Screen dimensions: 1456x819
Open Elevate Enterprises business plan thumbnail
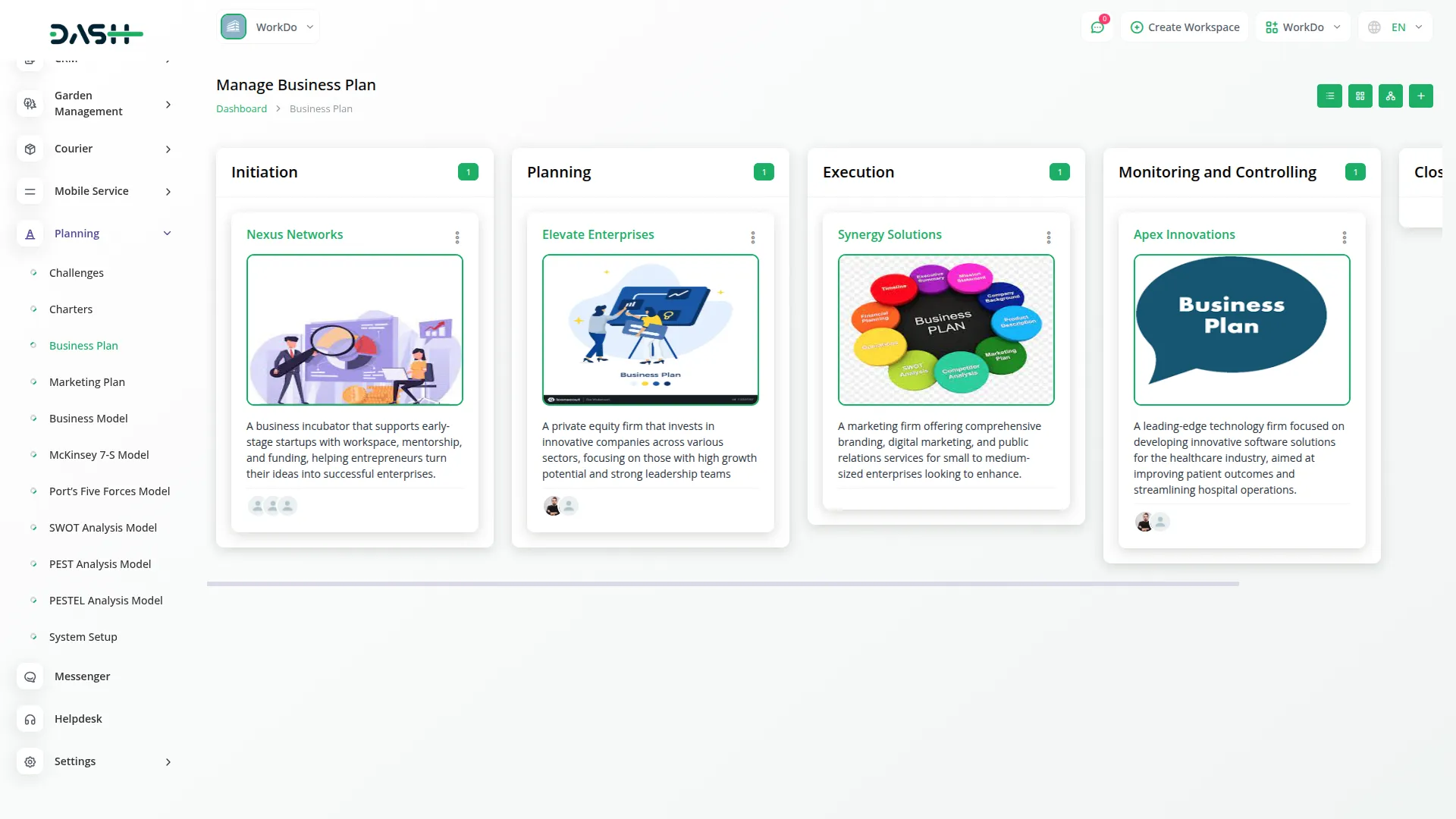[651, 330]
